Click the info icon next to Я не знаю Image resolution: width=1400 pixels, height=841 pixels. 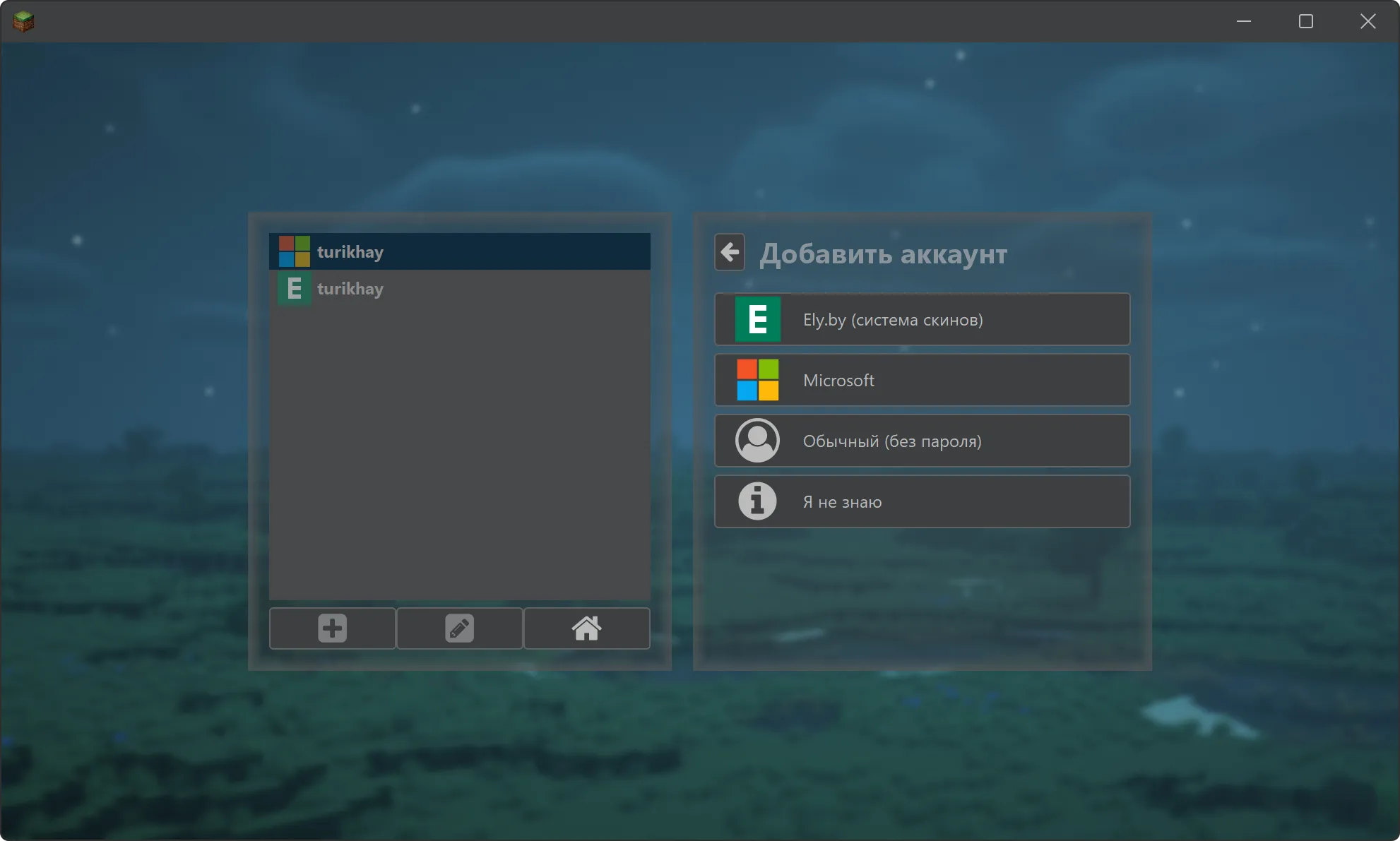tap(757, 501)
